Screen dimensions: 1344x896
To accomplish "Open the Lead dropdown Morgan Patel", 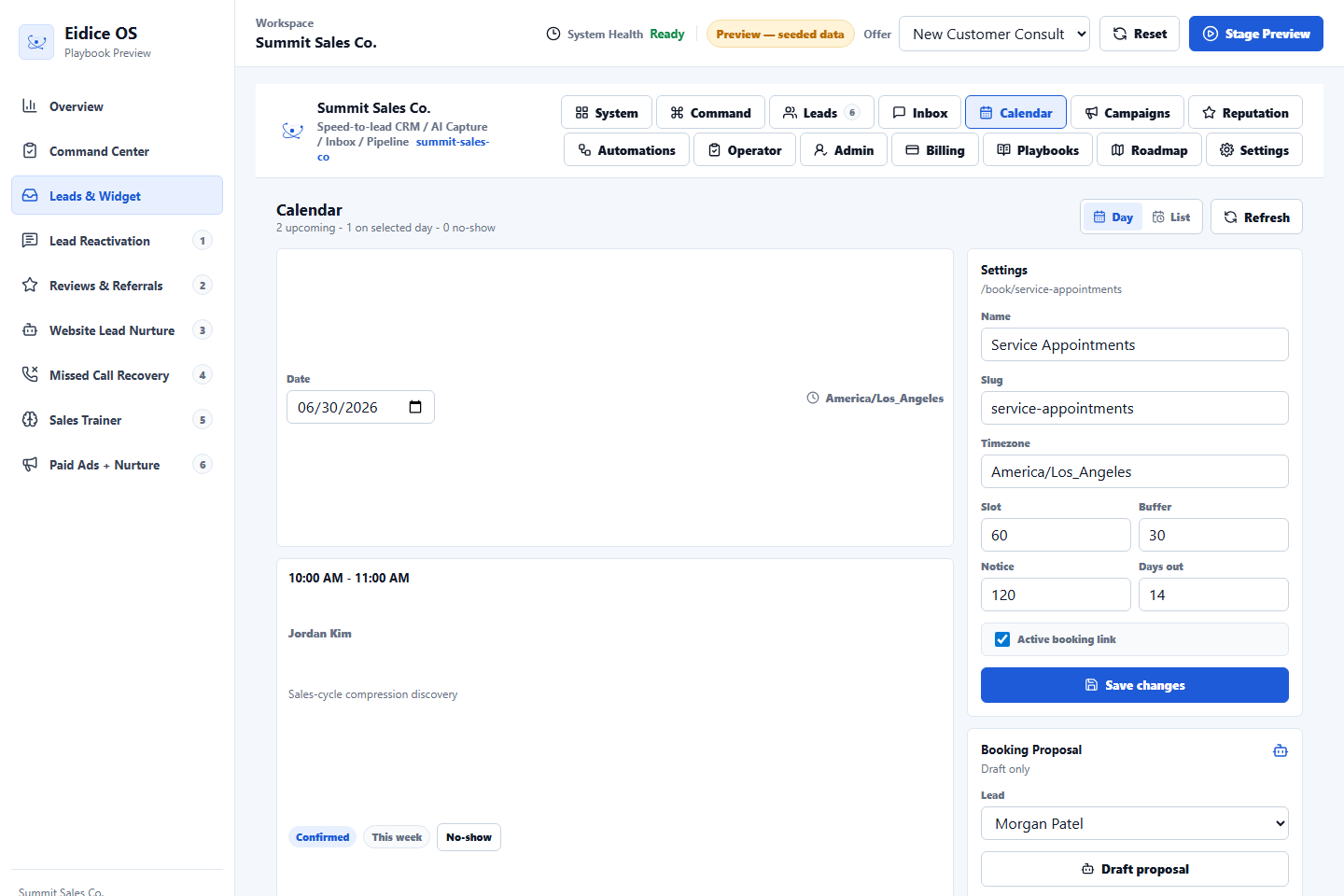I will pyautogui.click(x=1134, y=823).
